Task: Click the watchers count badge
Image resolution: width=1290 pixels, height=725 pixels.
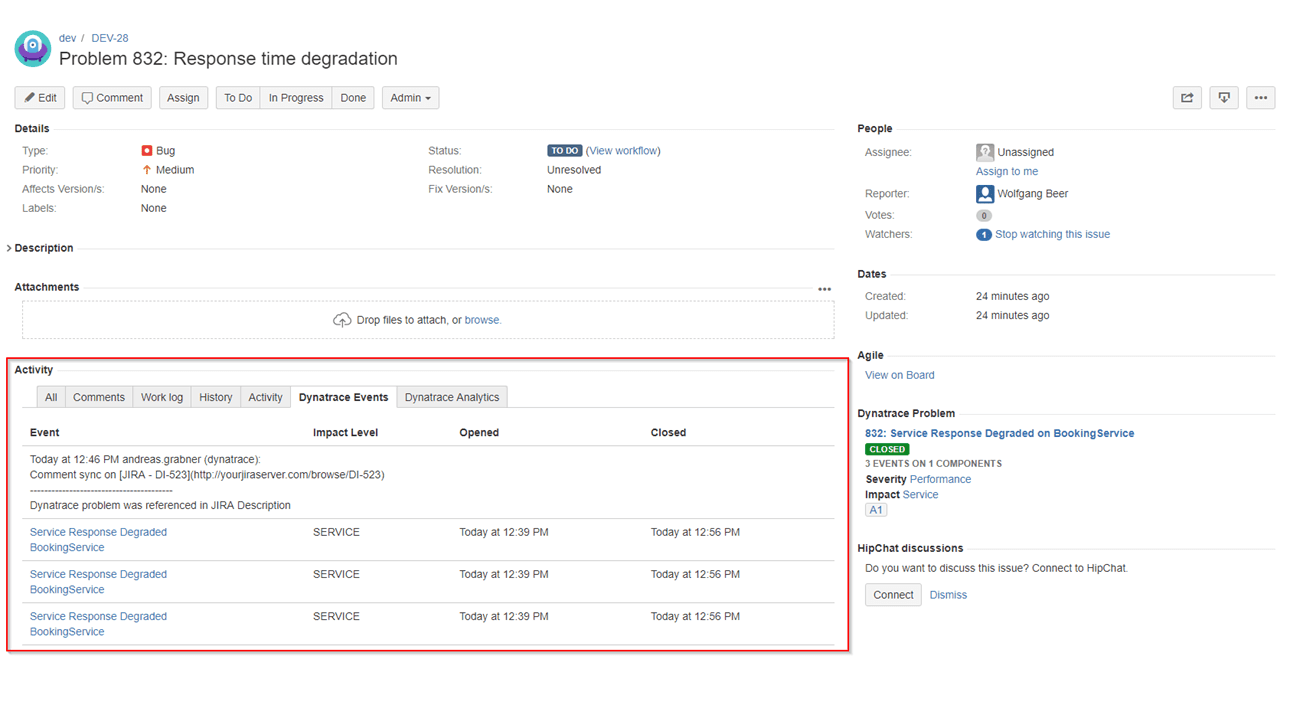Action: [x=984, y=235]
